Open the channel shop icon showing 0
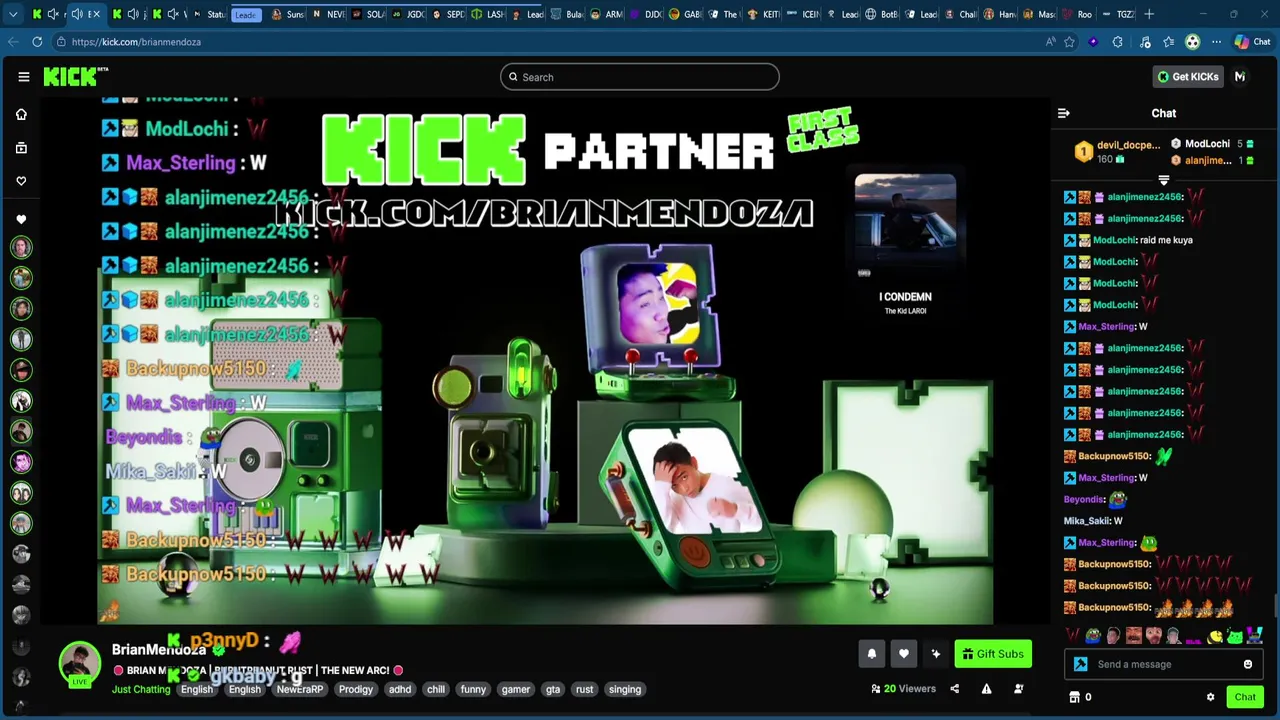Screen dimensions: 1280x720 pyautogui.click(x=1080, y=697)
